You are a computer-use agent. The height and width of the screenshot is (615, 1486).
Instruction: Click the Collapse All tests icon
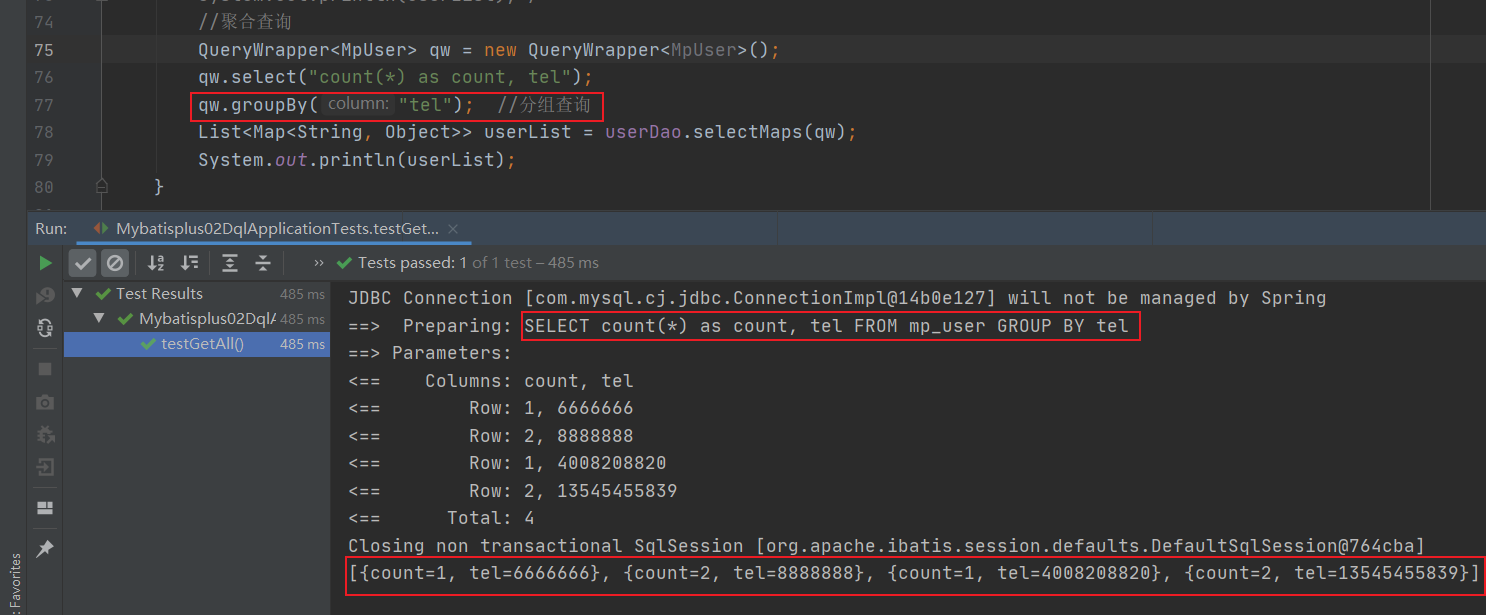(263, 263)
